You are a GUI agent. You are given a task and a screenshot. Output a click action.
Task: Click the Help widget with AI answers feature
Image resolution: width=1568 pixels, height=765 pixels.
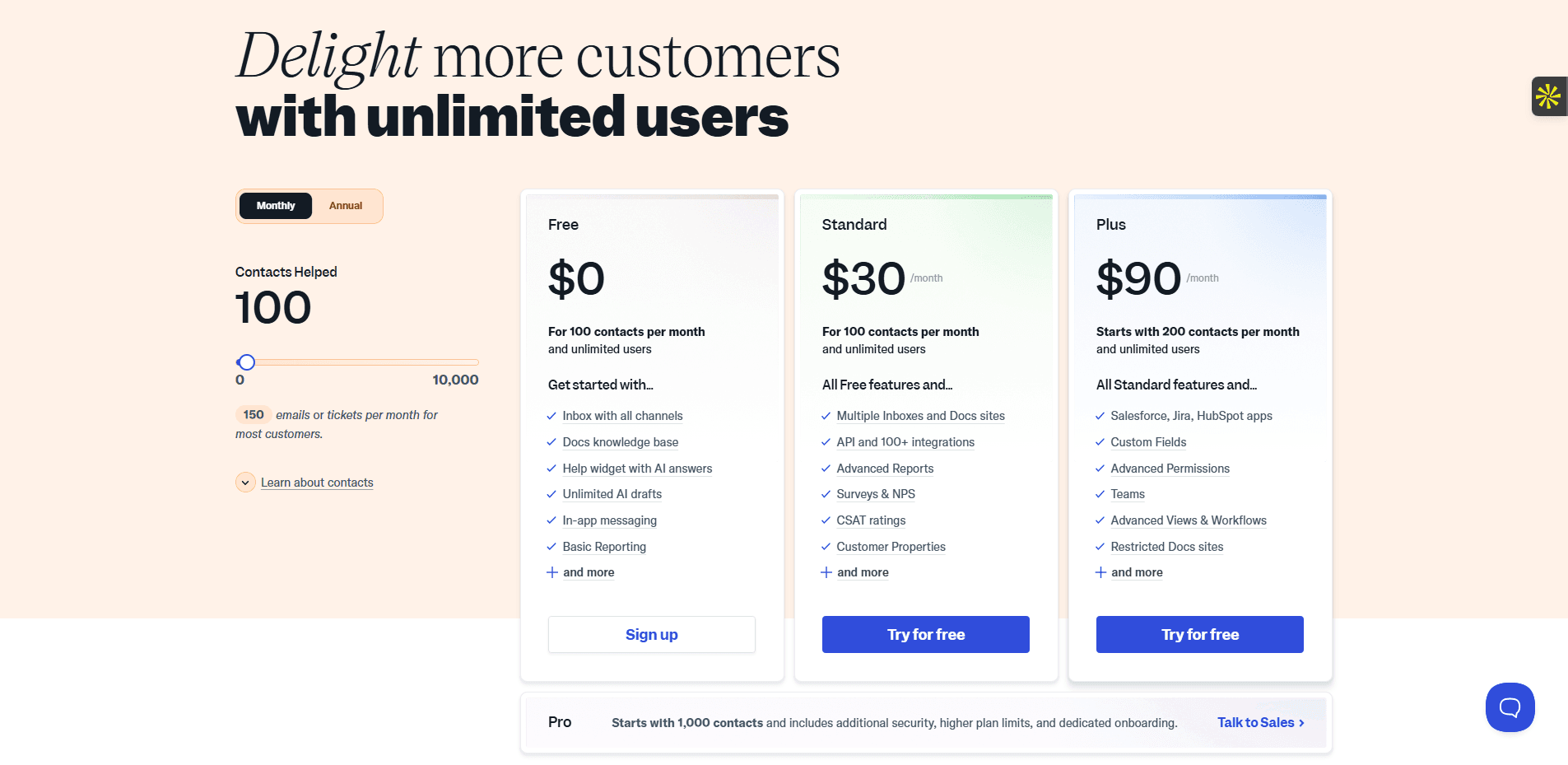637,469
